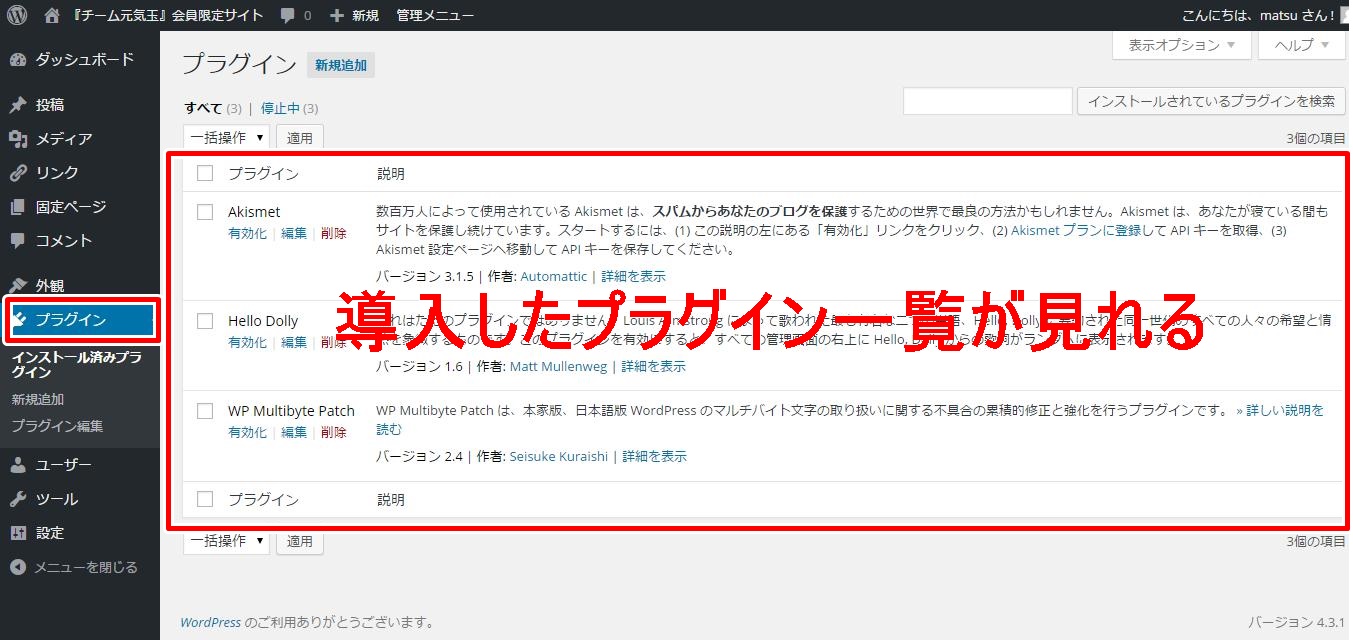
Task: Tick the select-all checkbox in table header
Action: tap(205, 173)
